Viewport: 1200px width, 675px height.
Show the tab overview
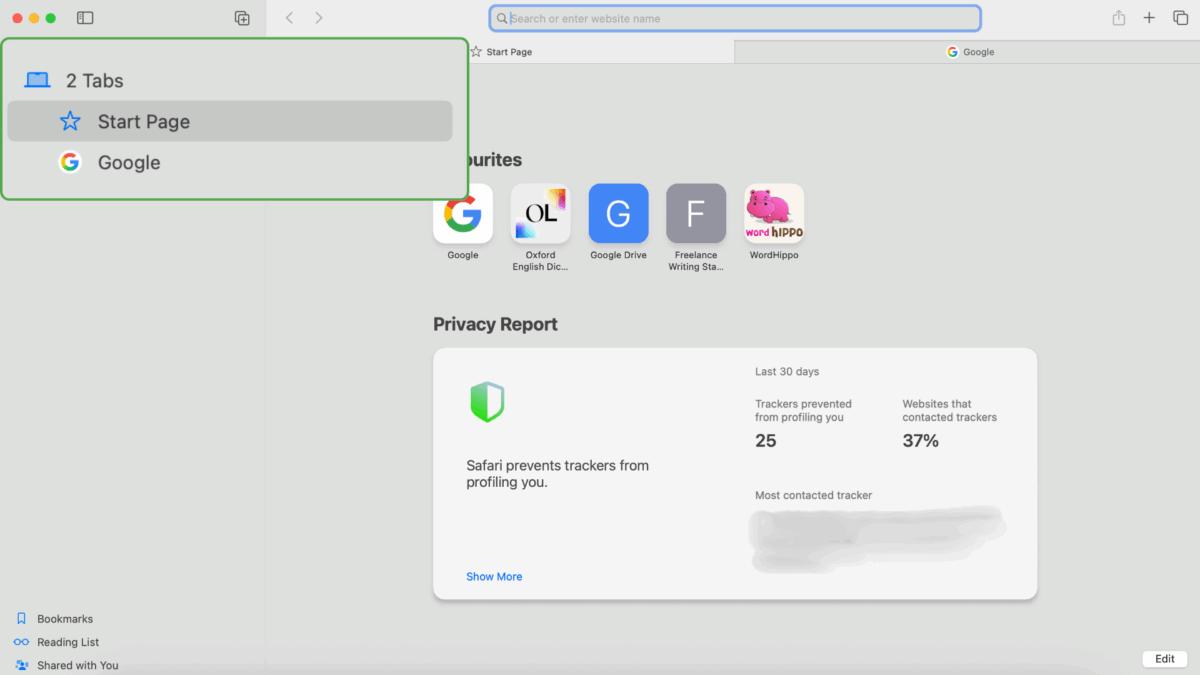[x=1180, y=18]
